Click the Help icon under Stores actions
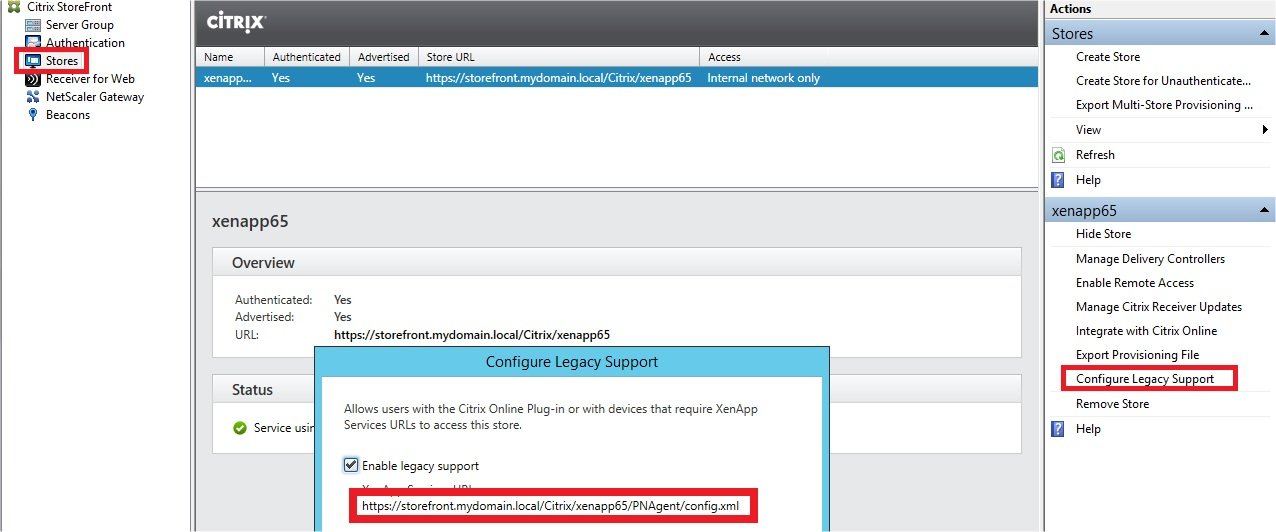This screenshot has width=1276, height=532. 1059,180
